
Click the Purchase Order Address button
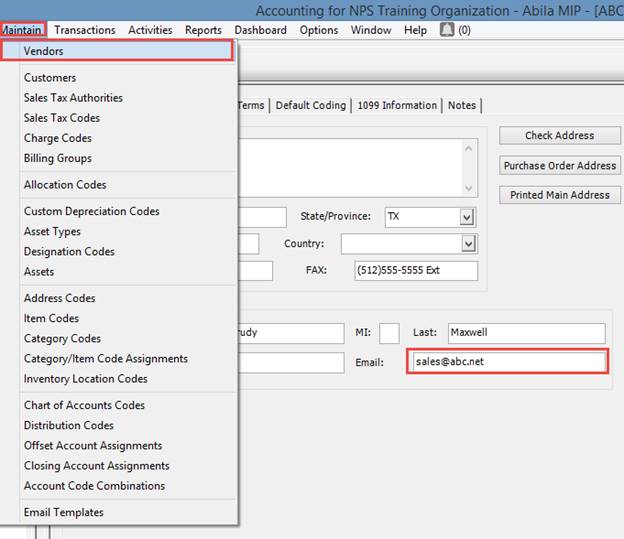point(559,166)
